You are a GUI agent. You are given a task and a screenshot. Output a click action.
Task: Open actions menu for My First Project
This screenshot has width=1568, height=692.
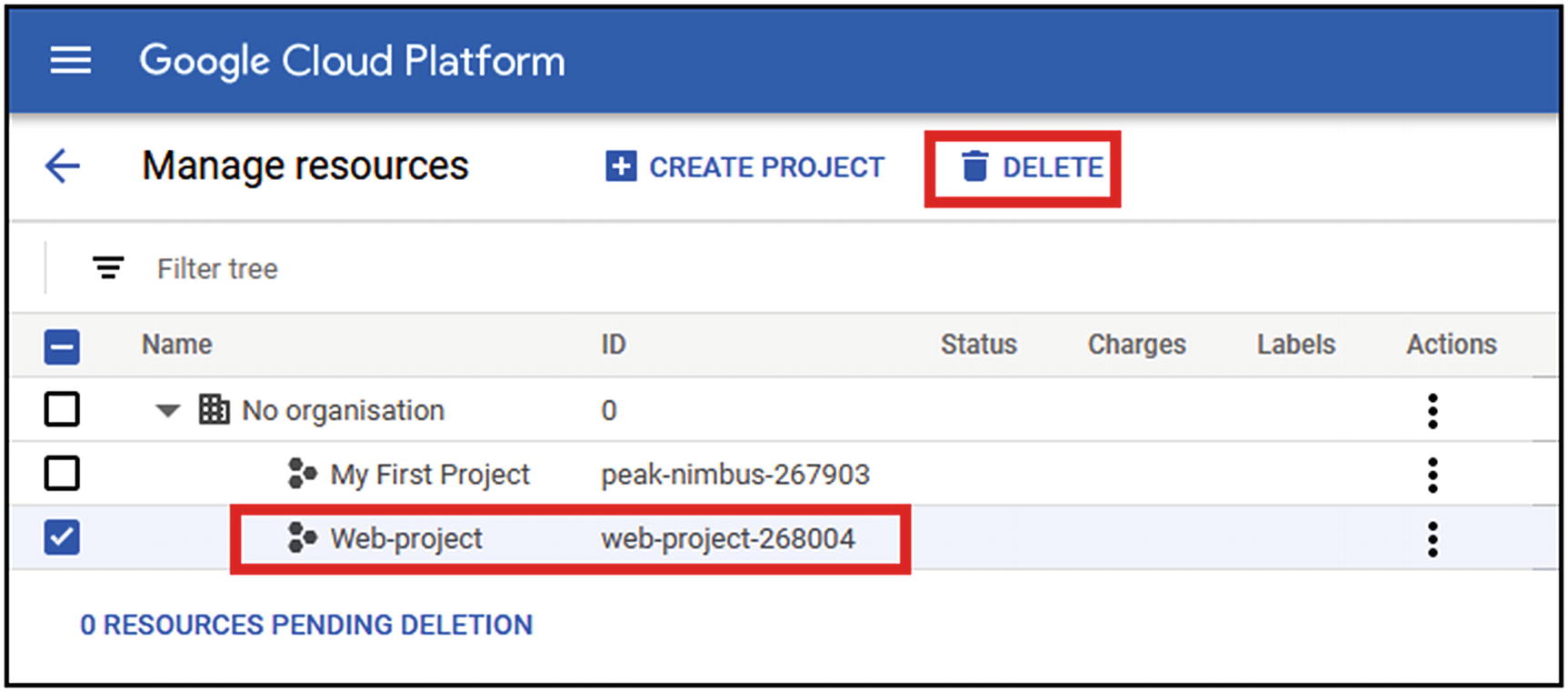click(x=1433, y=475)
